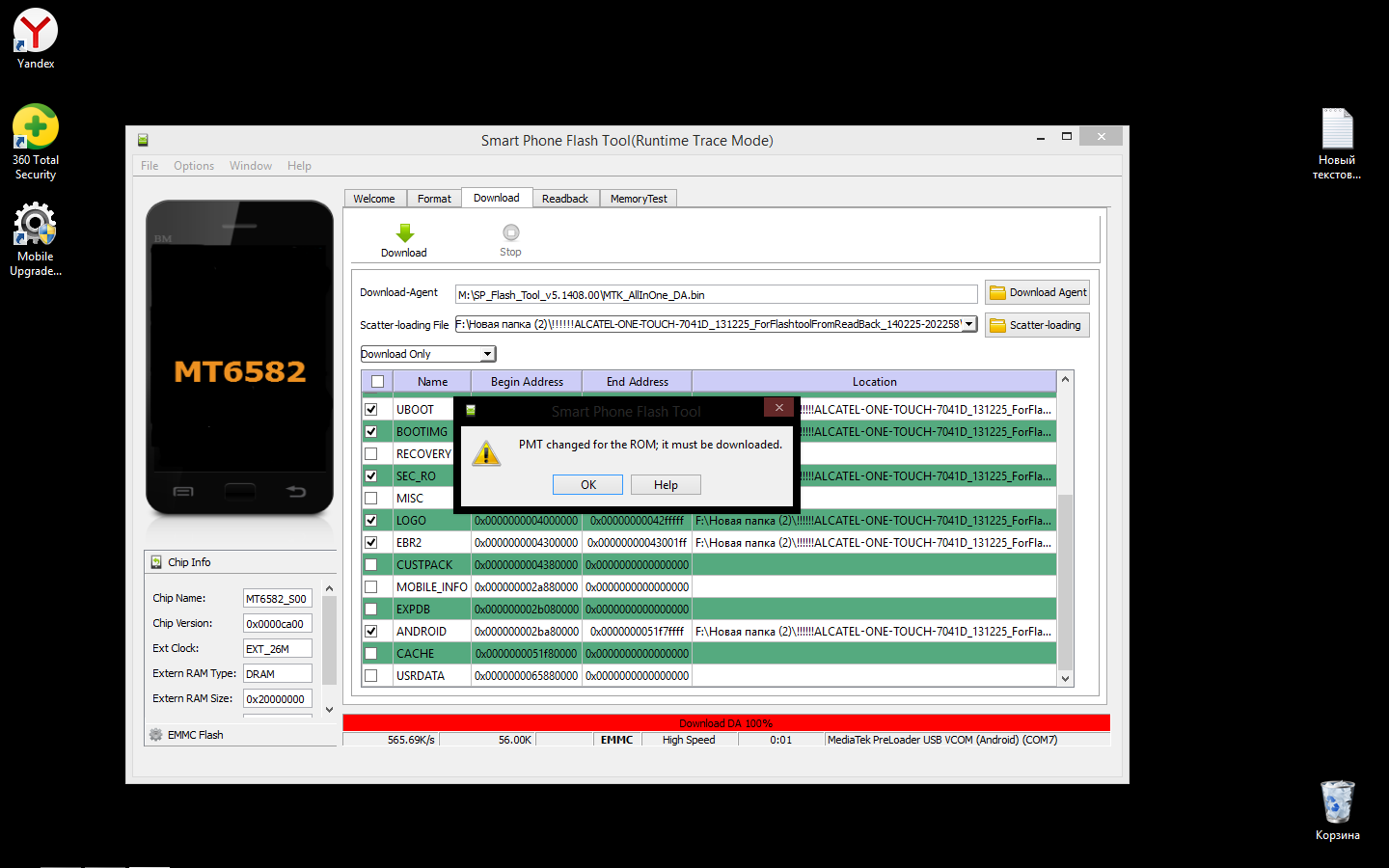Screen dimensions: 1389x868
Task: Click the Download Agent folder icon
Action: pyautogui.click(x=997, y=293)
